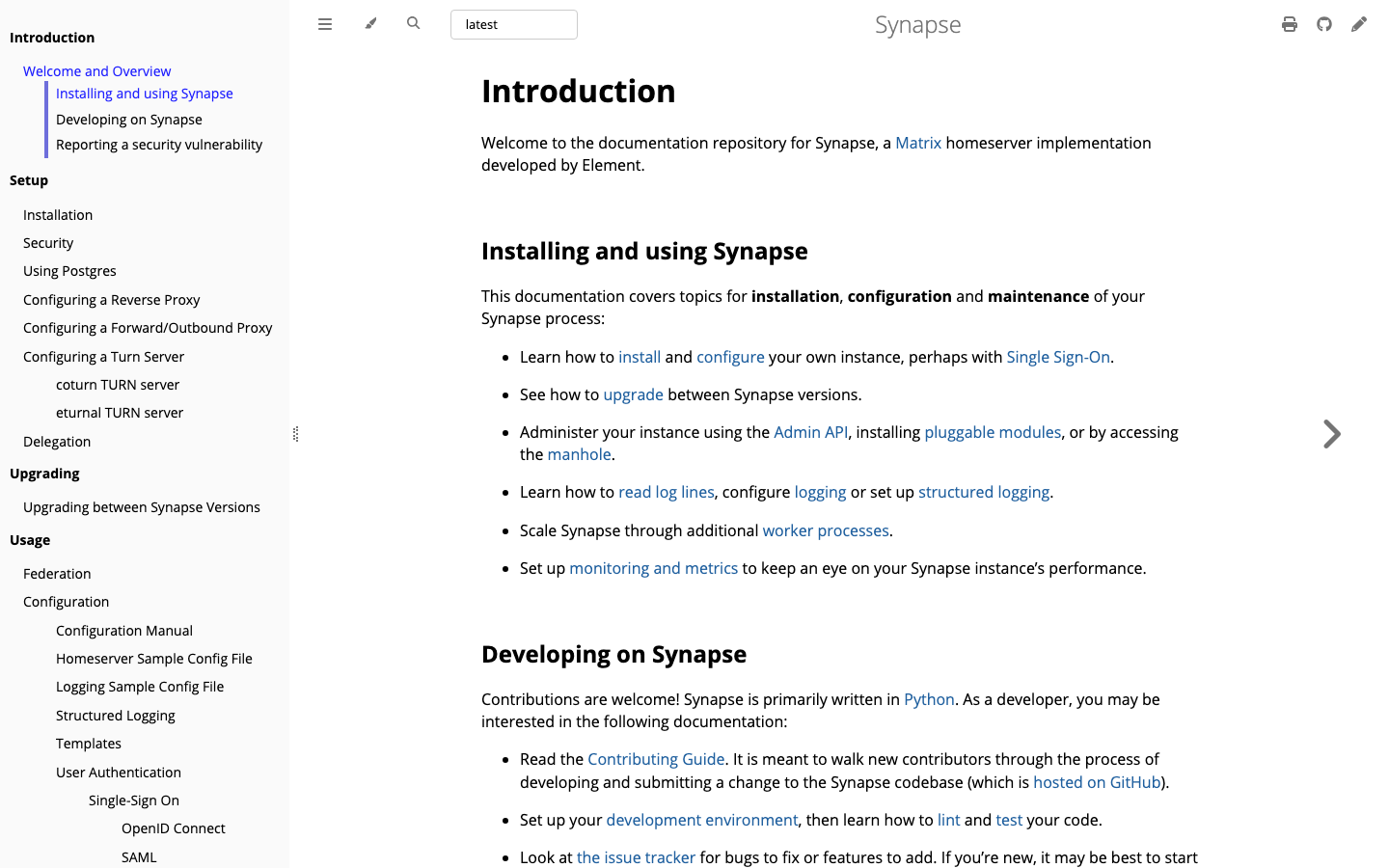Expand the Configuring a Turn Server section

(x=103, y=356)
